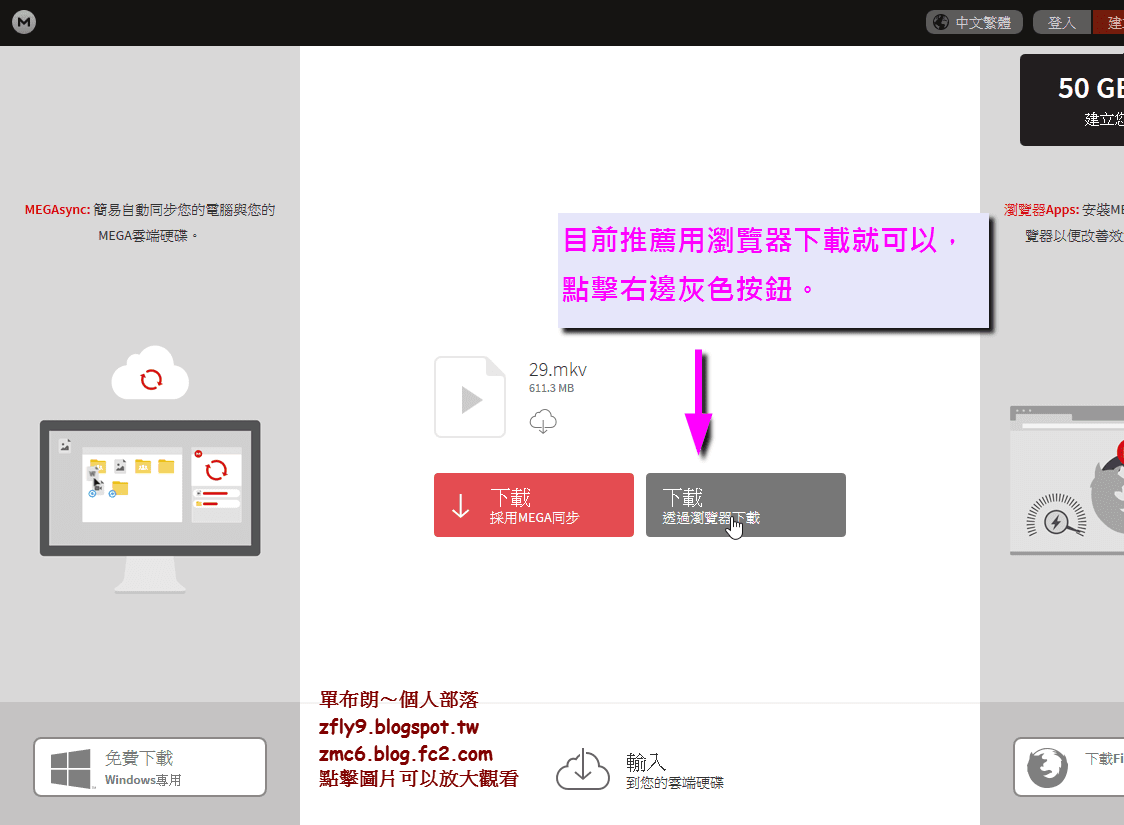Click the MEGAsync red label text
1124x825 pixels.
click(x=57, y=210)
